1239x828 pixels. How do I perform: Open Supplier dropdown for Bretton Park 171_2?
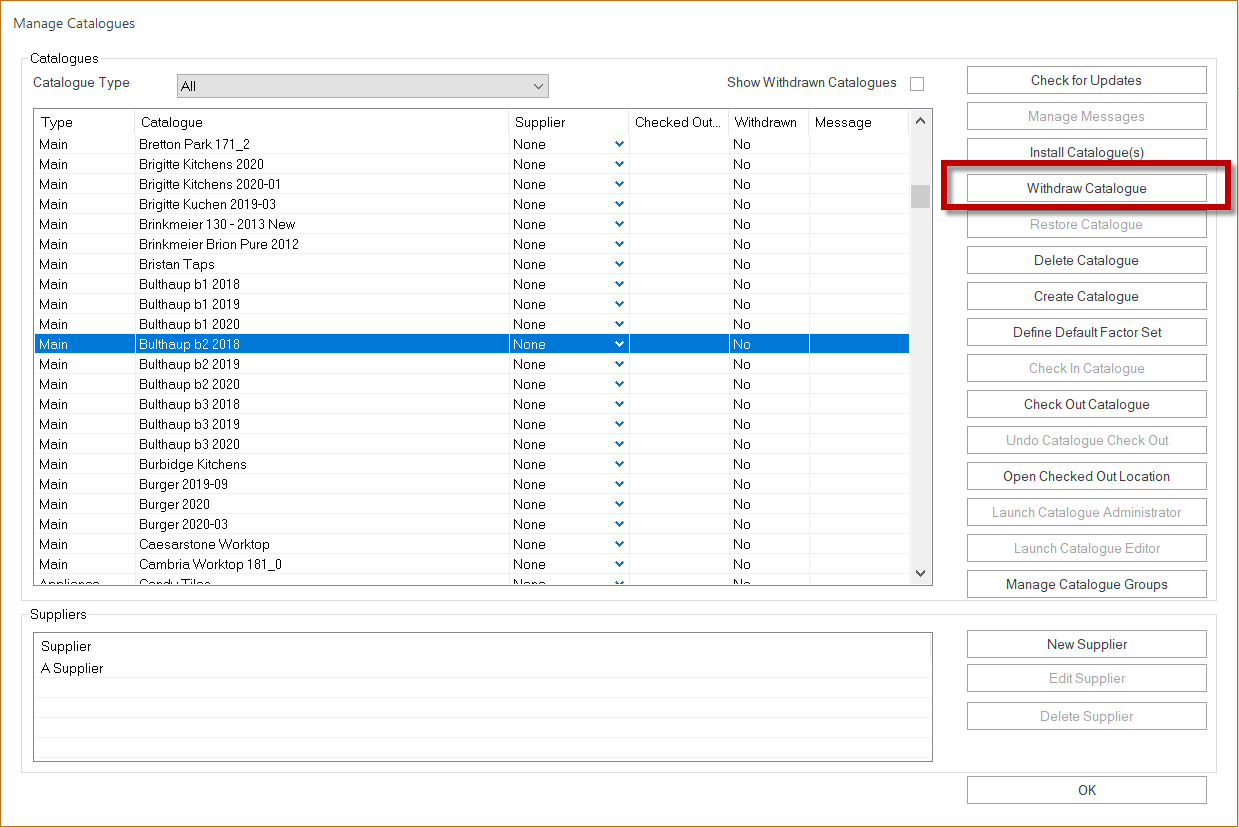click(x=620, y=144)
